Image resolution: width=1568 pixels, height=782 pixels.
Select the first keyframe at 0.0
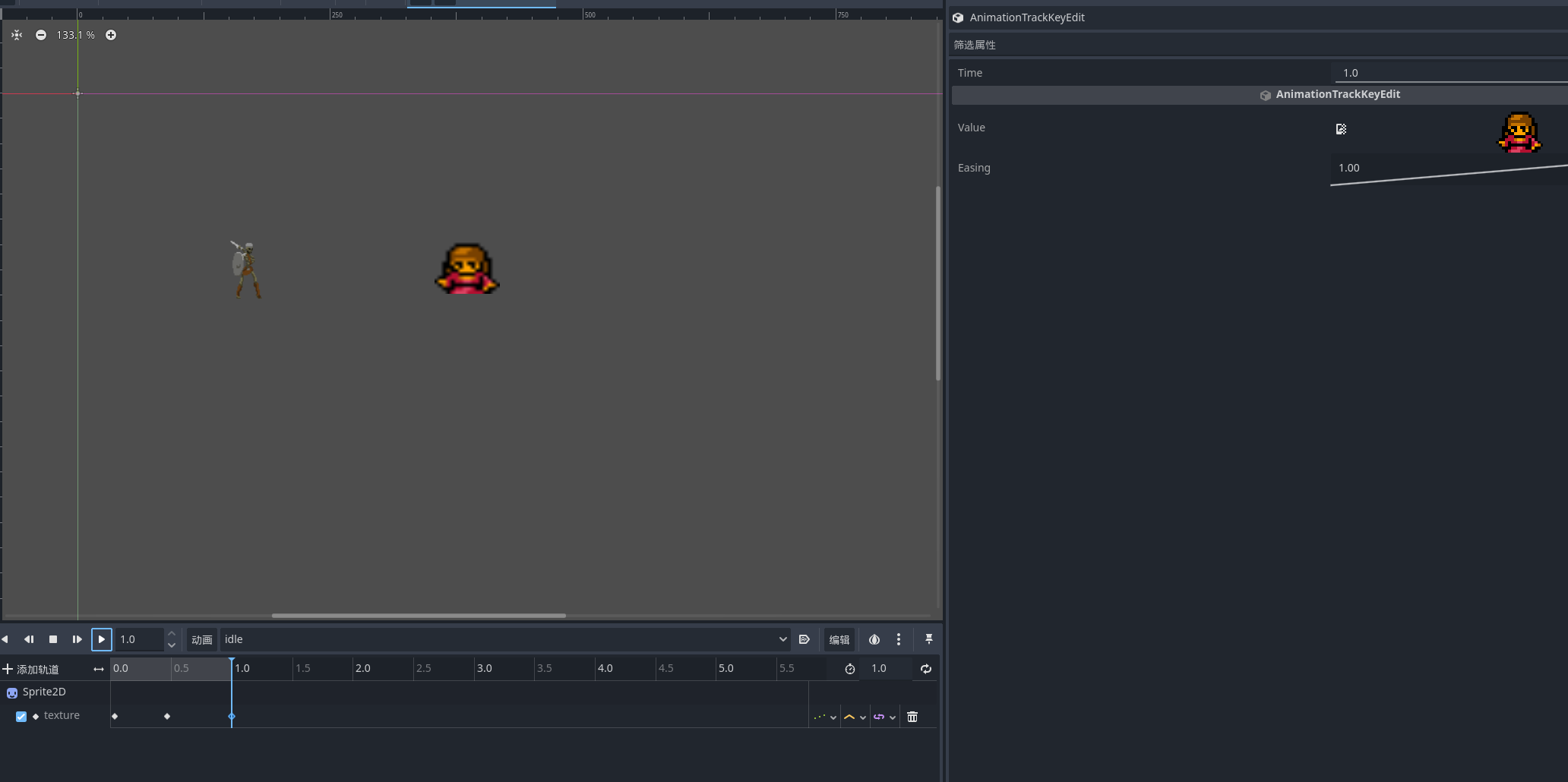(115, 716)
